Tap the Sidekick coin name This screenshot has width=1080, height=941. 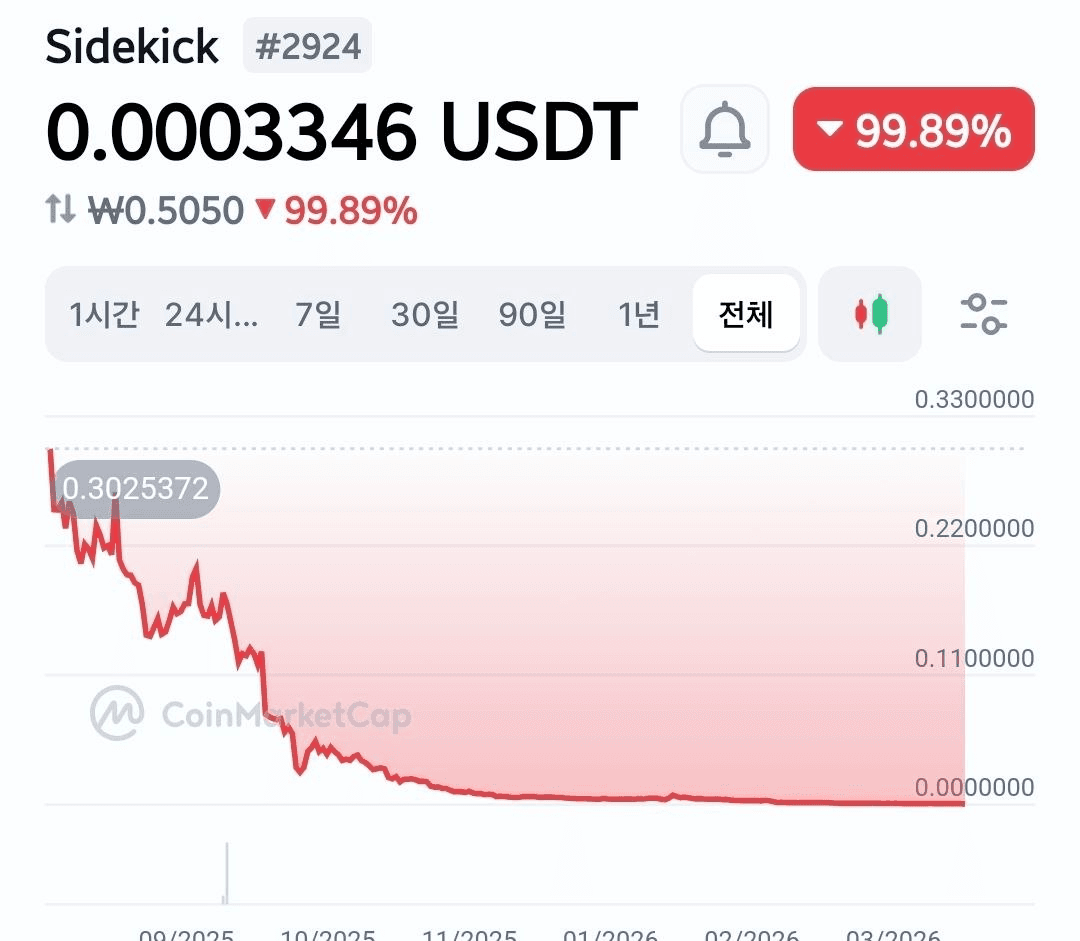pyautogui.click(x=132, y=47)
